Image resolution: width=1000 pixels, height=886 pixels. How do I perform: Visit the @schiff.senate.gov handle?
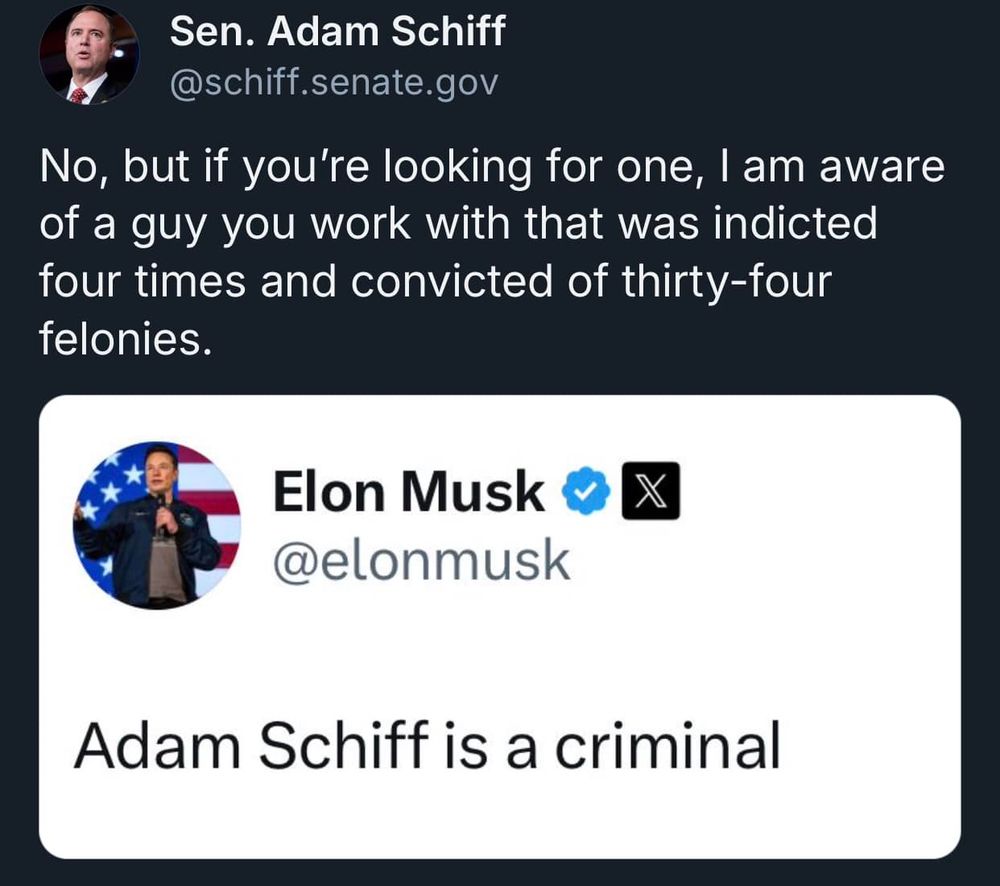[333, 83]
